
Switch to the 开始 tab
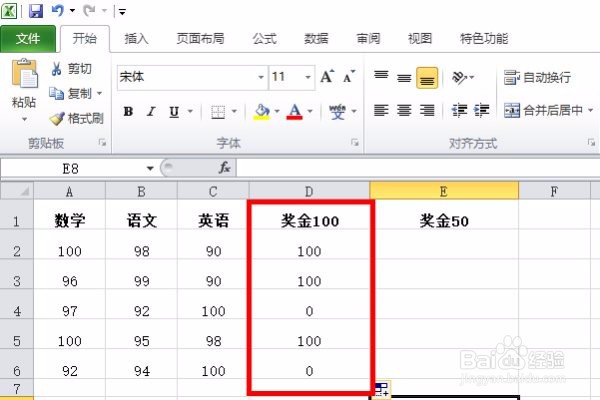pos(85,39)
